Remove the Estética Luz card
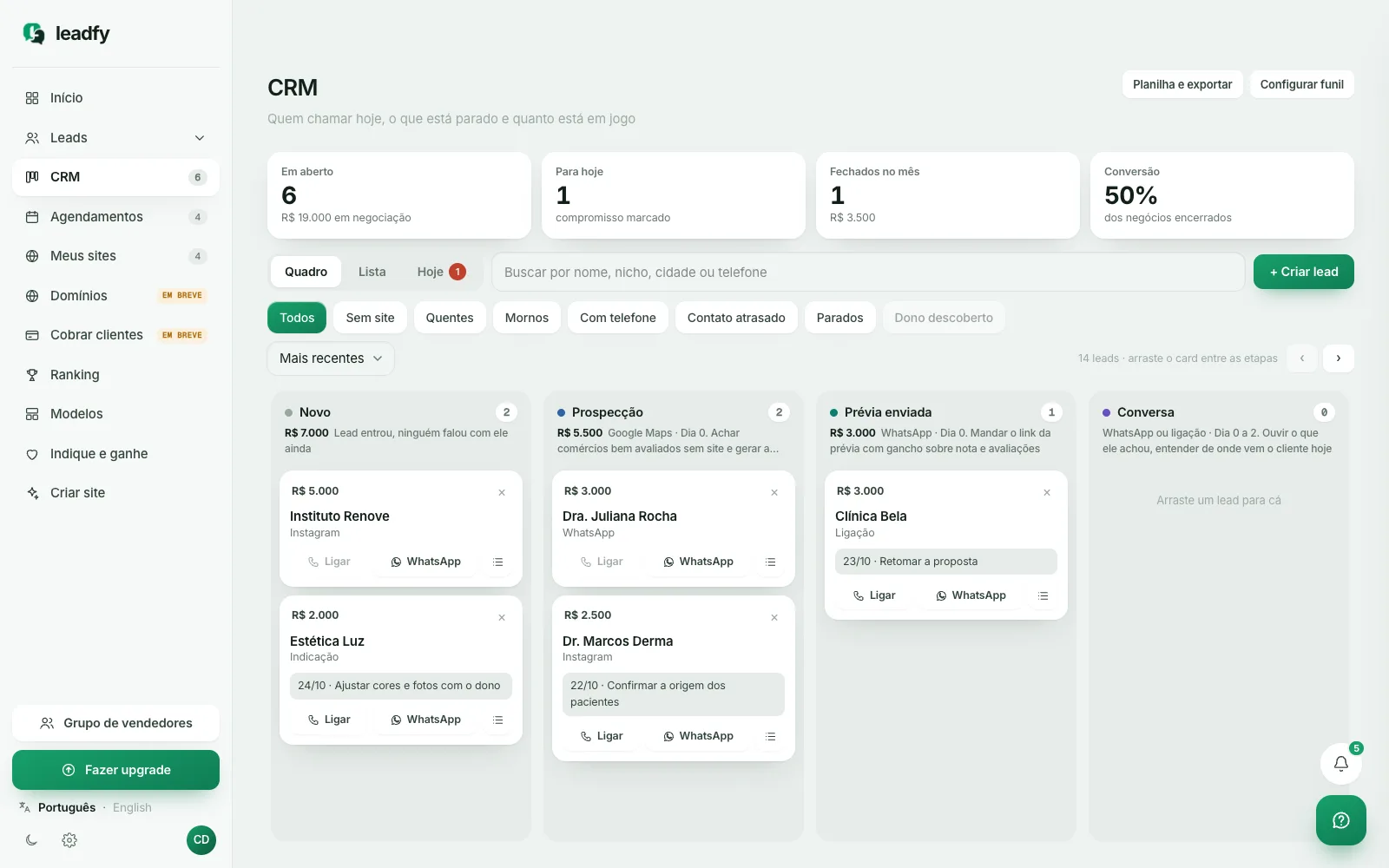Viewport: 1389px width, 868px height. pos(502,617)
